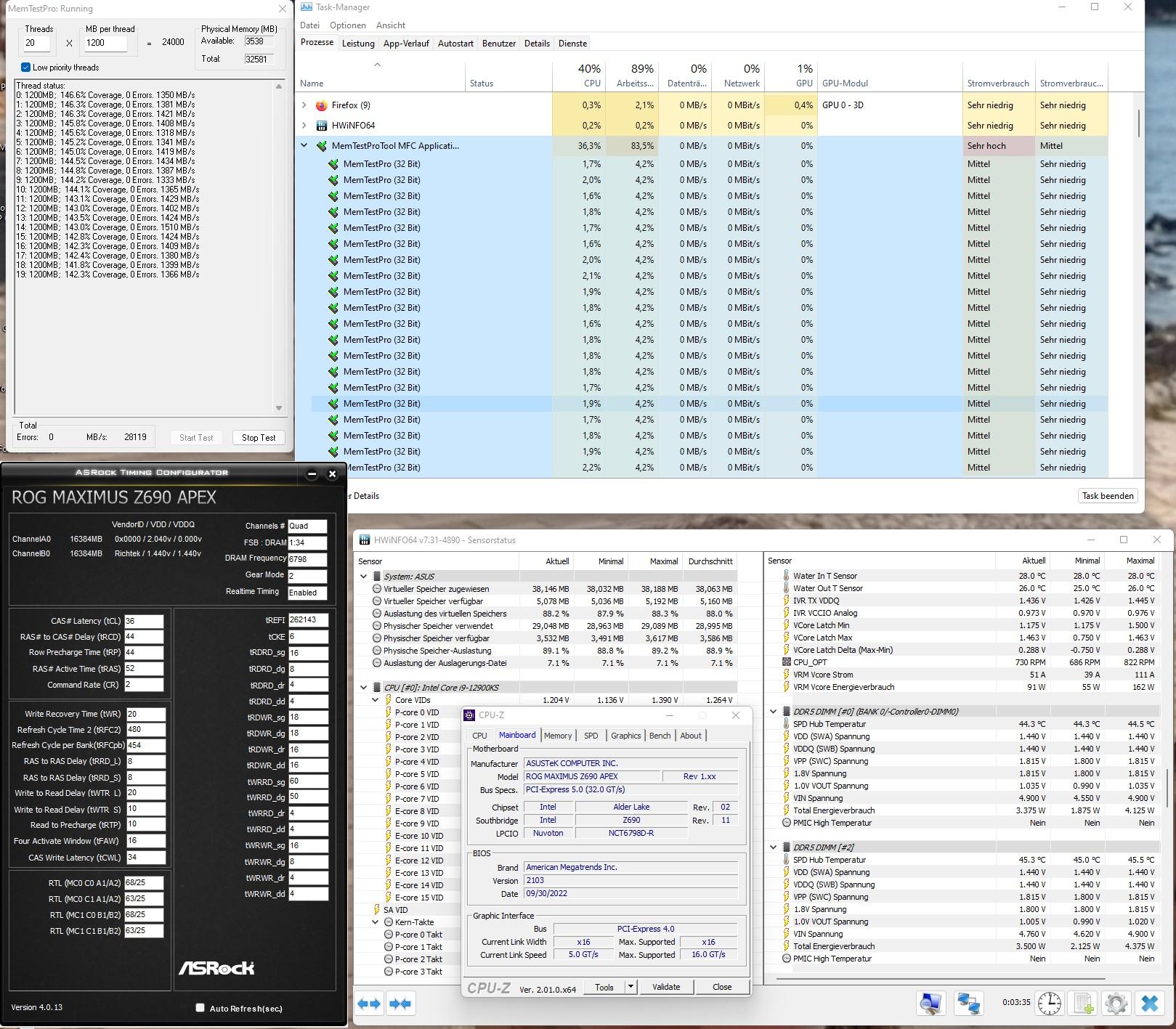Viewport: 1176px width, 1029px height.
Task: Click the Task beenden button
Action: [1107, 496]
